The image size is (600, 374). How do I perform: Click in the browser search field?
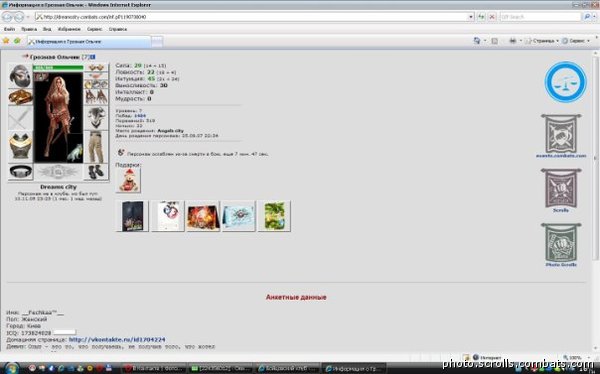(x=540, y=17)
